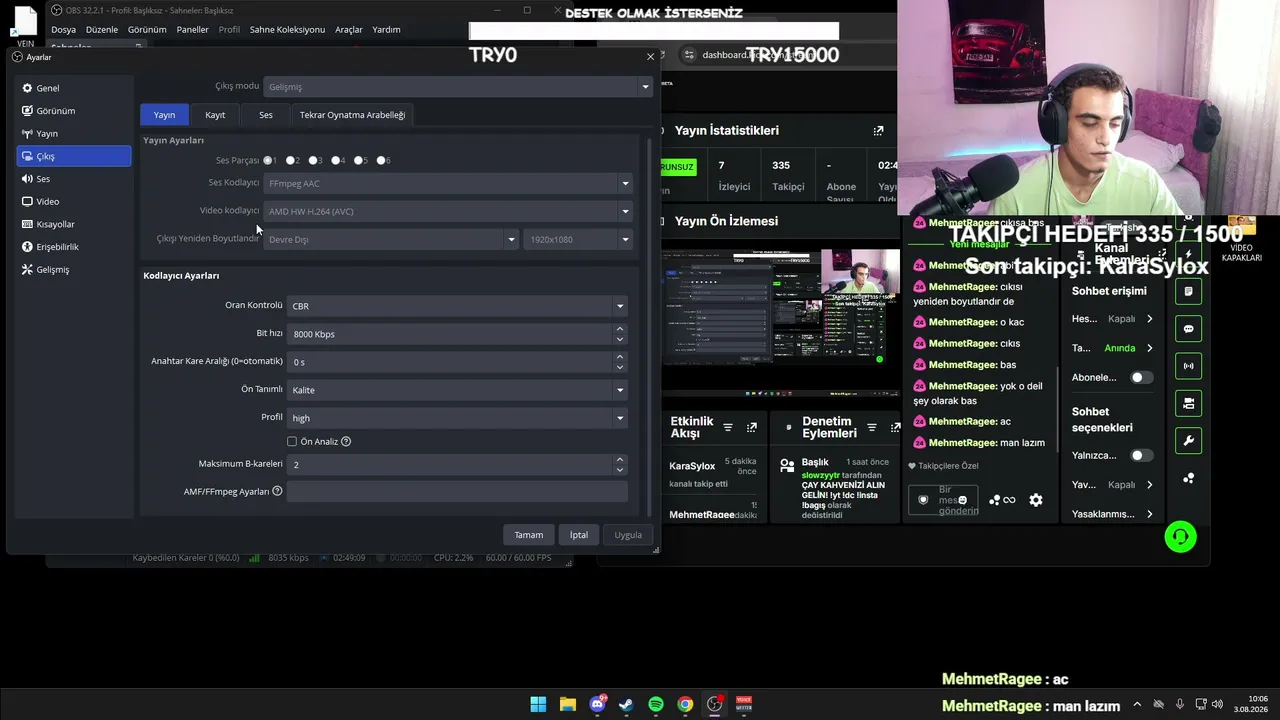Open Ön Tanımlı Kalite dropdown
The height and width of the screenshot is (720, 1280).
[x=457, y=390]
